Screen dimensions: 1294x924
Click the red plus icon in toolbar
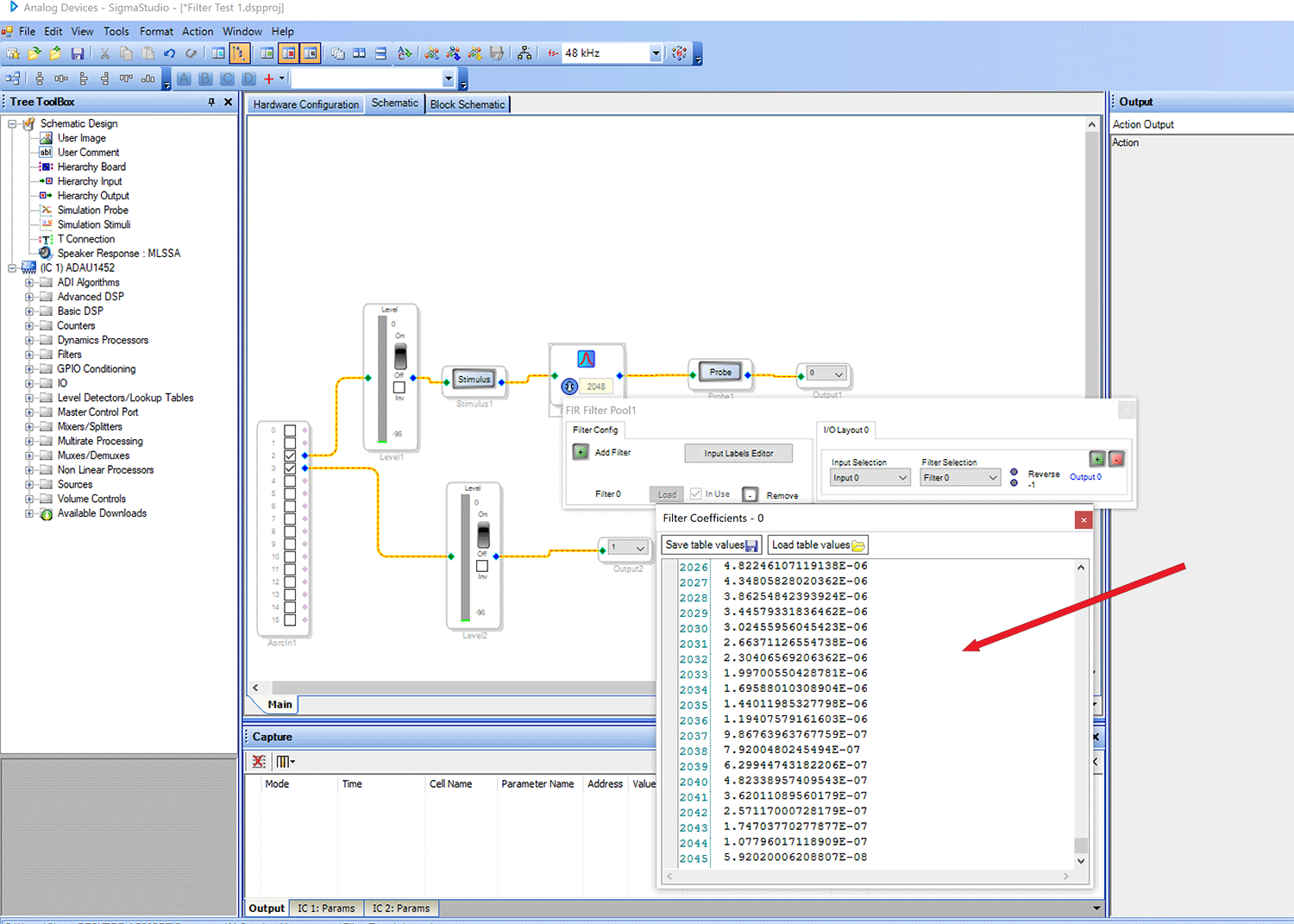[268, 79]
